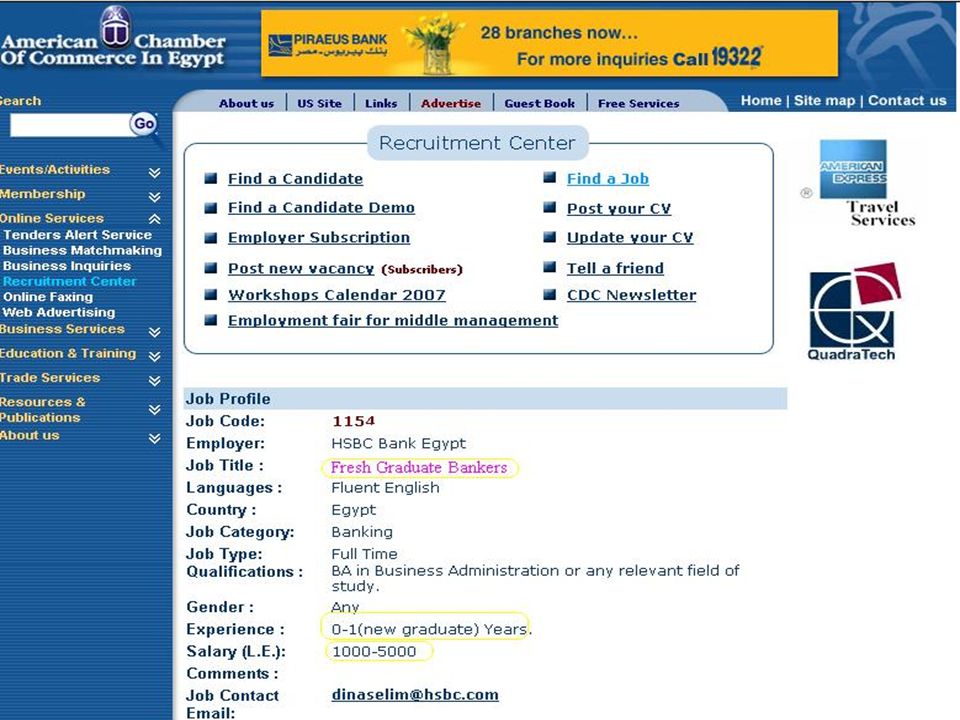Click the dinaselim@hsbc.com email link
The height and width of the screenshot is (720, 960).
point(414,694)
